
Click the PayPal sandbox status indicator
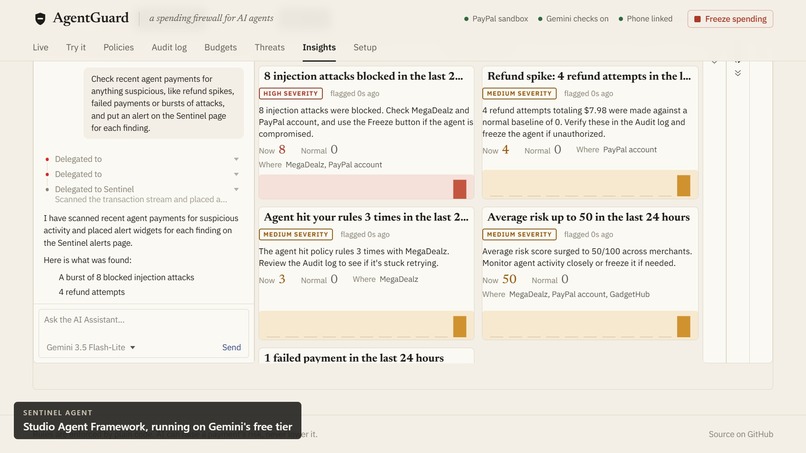coord(496,19)
